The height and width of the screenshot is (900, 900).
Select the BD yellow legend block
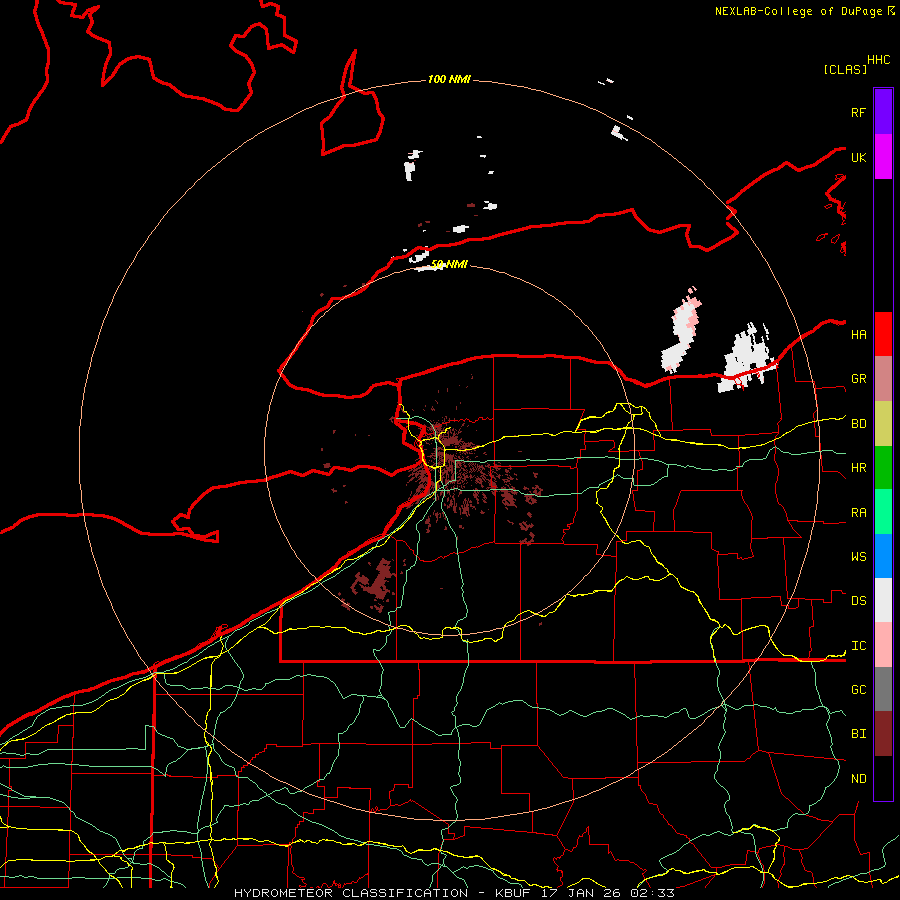(x=883, y=423)
